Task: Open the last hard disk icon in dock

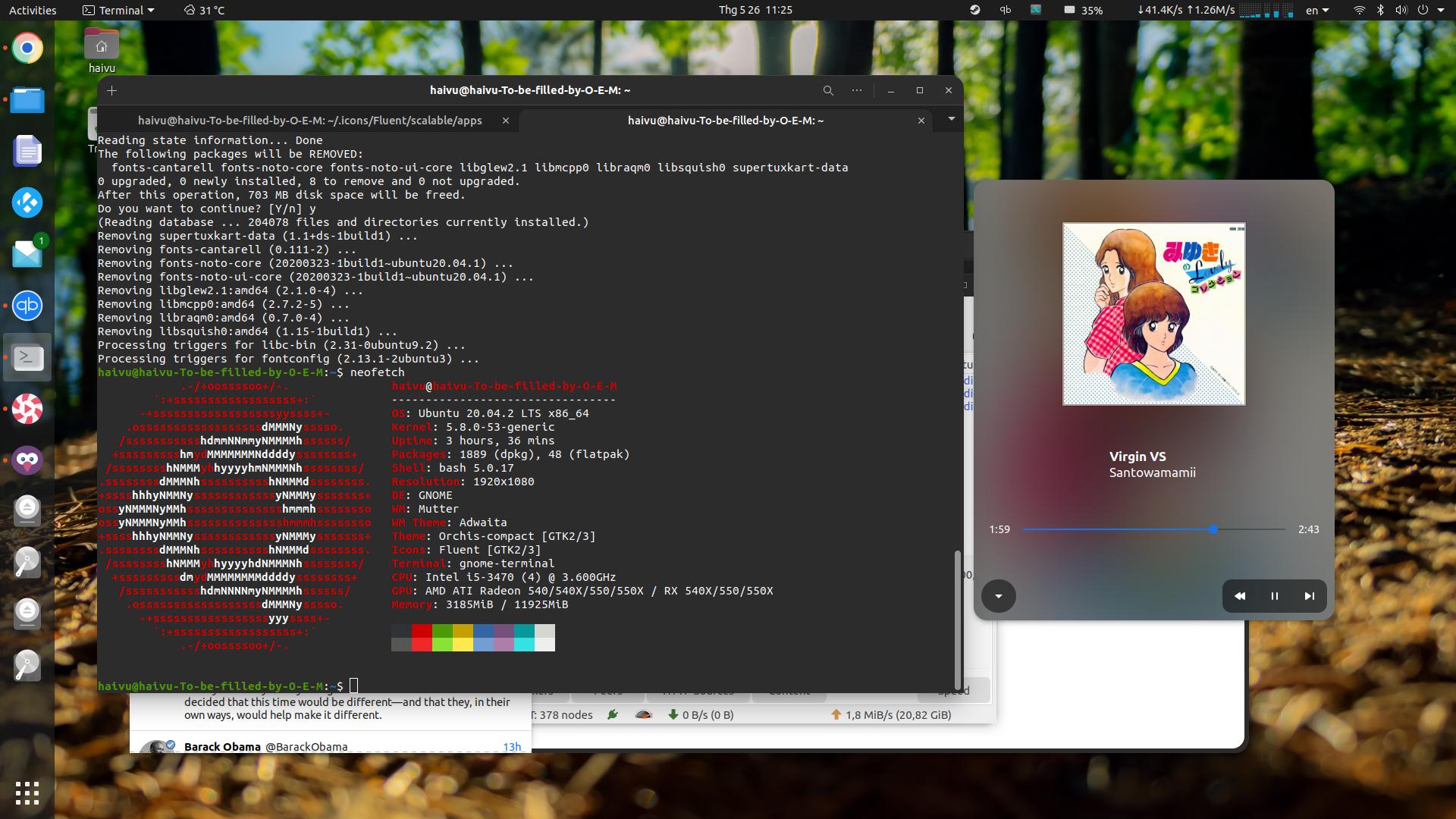Action: coord(27,666)
